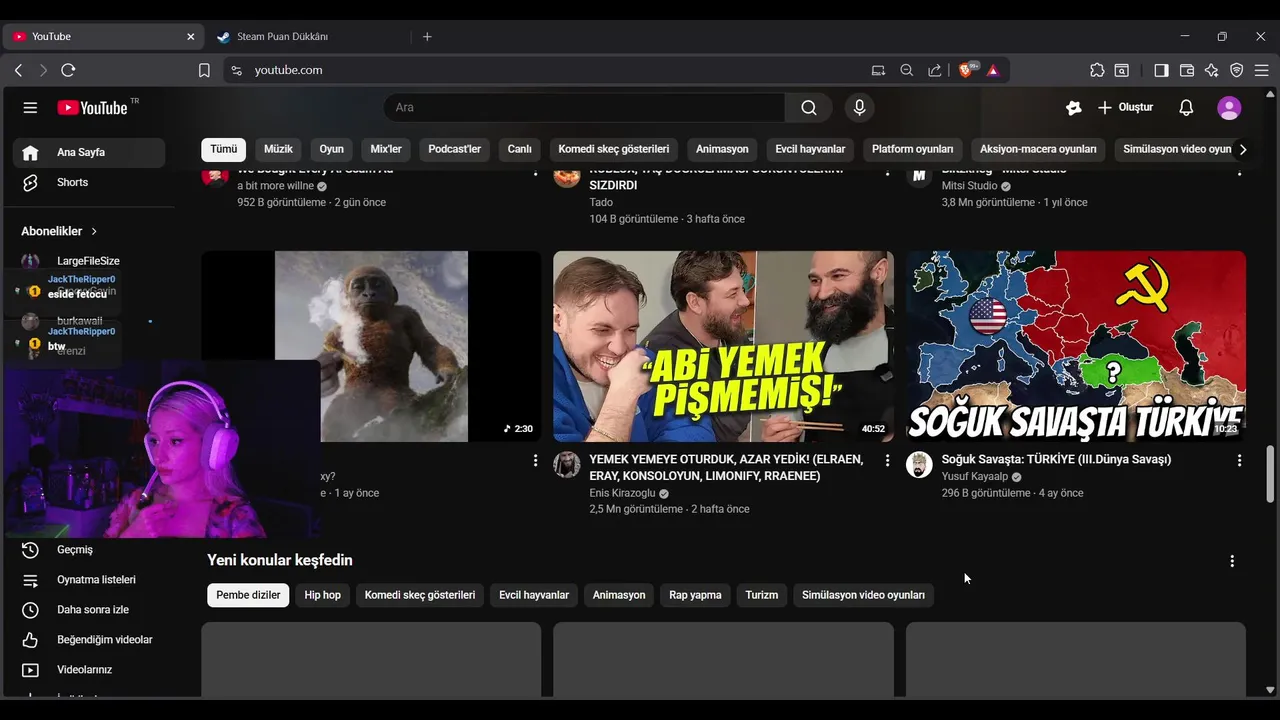
Task: Select the Pembe diziler topic chip
Action: [x=248, y=595]
